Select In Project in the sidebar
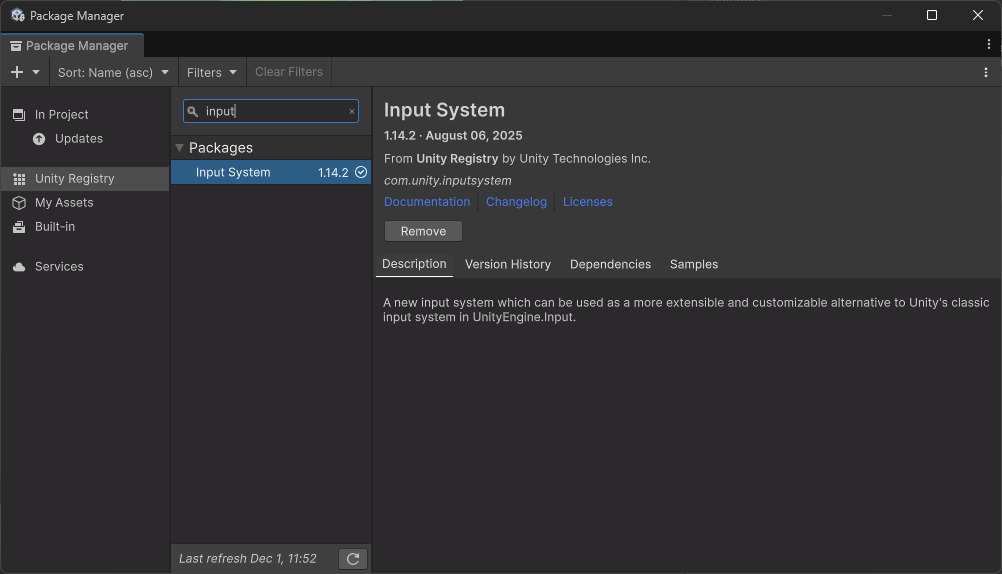This screenshot has height=574, width=1002. pyautogui.click(x=84, y=114)
